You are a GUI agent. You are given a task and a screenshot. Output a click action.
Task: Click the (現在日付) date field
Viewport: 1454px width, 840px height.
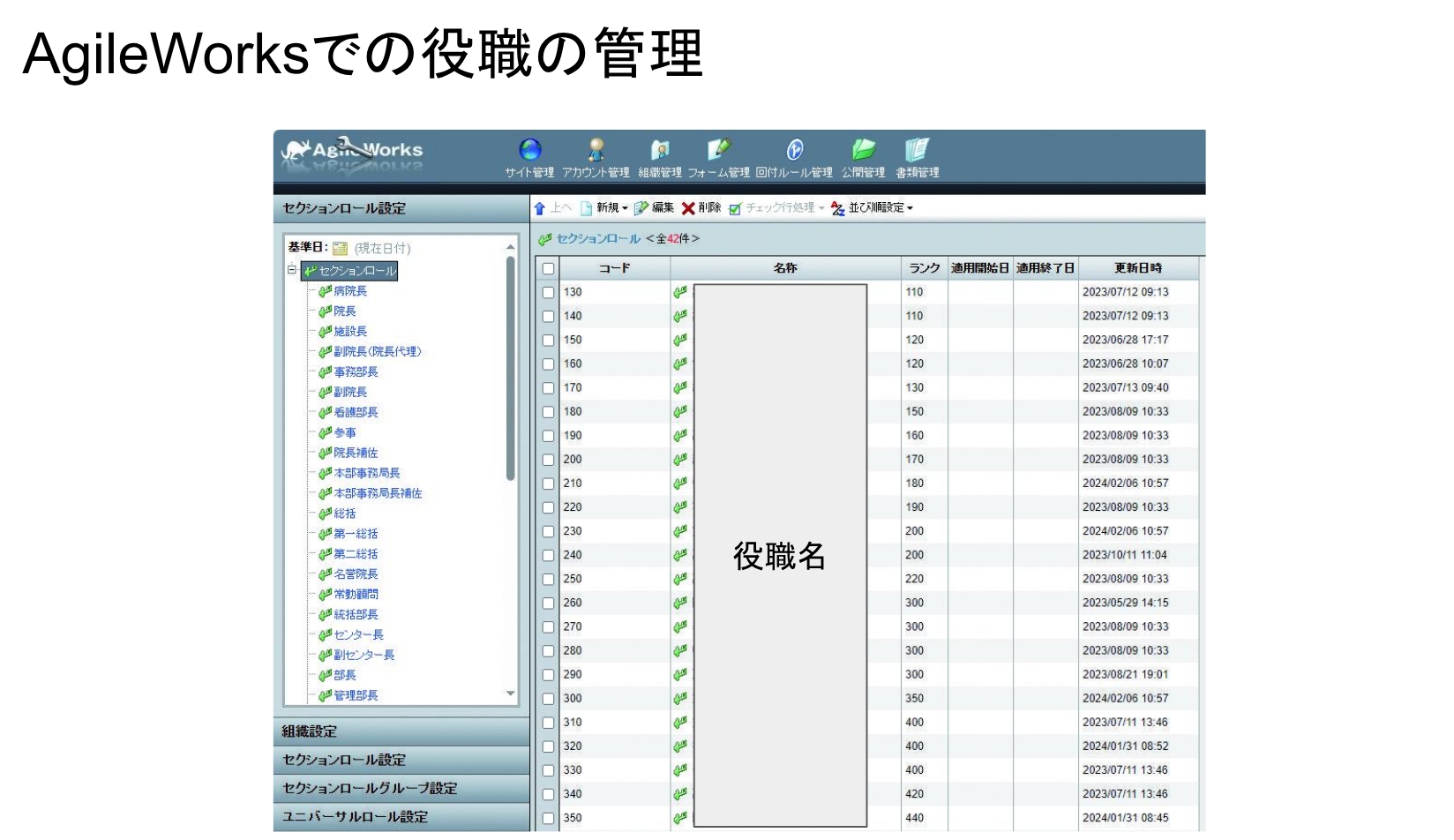[x=383, y=249]
